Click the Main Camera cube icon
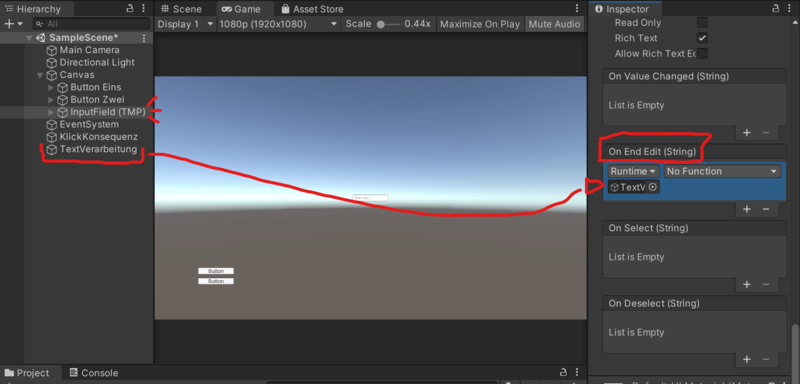The height and width of the screenshot is (384, 800). [52, 50]
